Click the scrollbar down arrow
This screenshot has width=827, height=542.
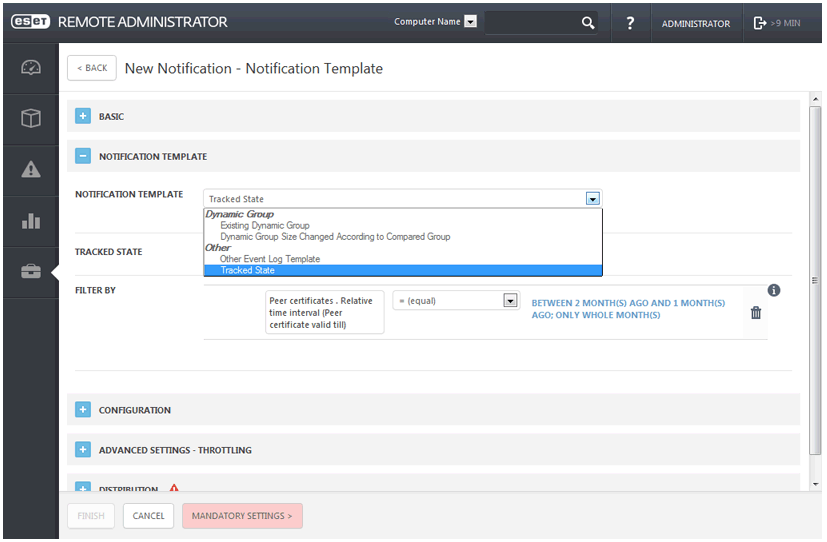[x=815, y=484]
